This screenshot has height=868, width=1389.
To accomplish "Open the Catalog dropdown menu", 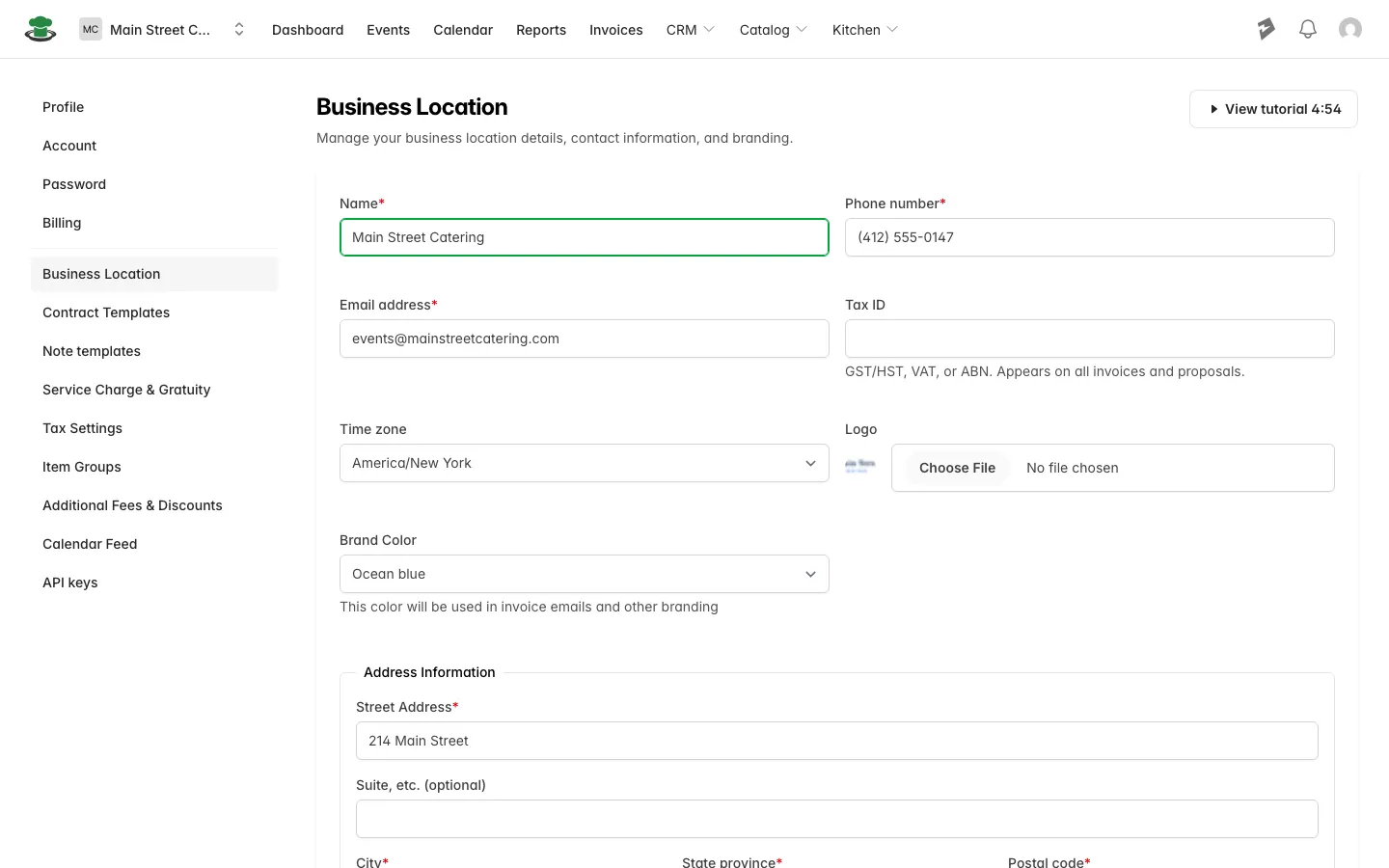I will pos(774,30).
